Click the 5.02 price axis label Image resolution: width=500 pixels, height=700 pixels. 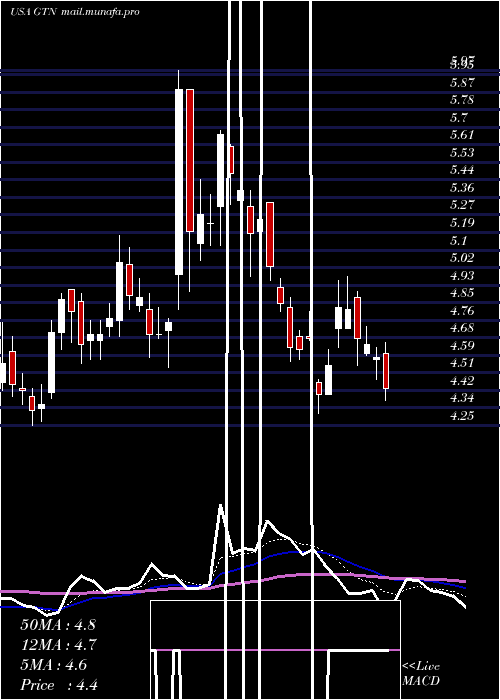(x=462, y=258)
